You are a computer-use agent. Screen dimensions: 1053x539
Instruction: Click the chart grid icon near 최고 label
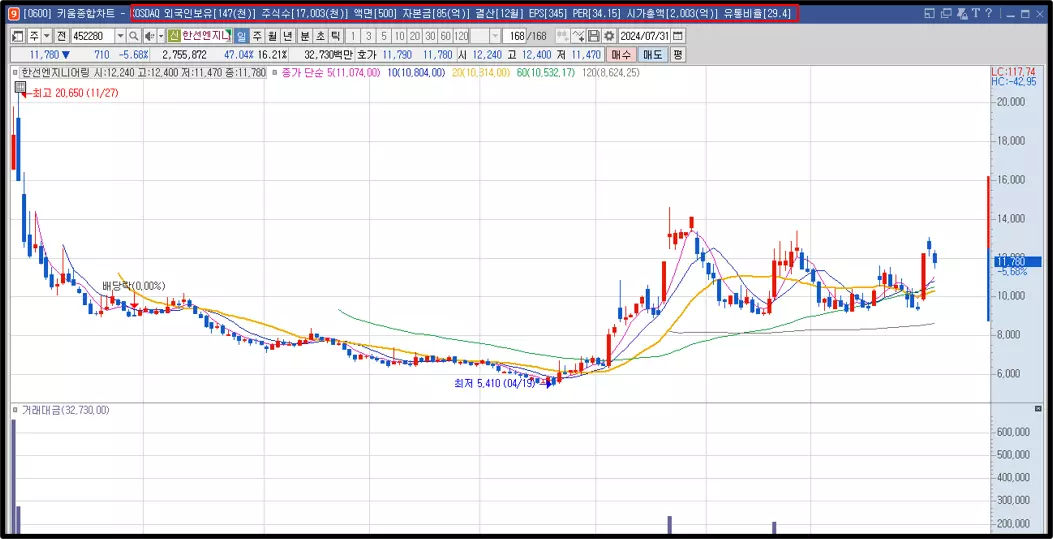(x=20, y=87)
